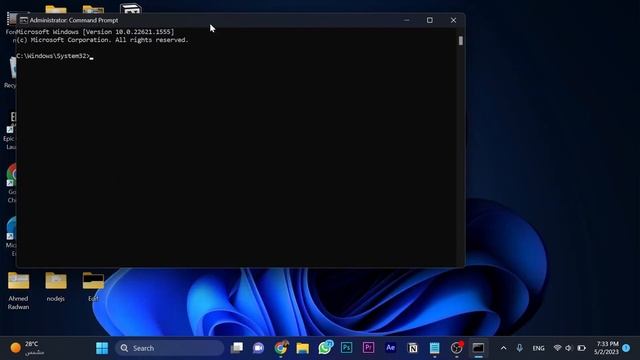
Task: Open the OBS Studio taskbar icon
Action: tap(457, 347)
